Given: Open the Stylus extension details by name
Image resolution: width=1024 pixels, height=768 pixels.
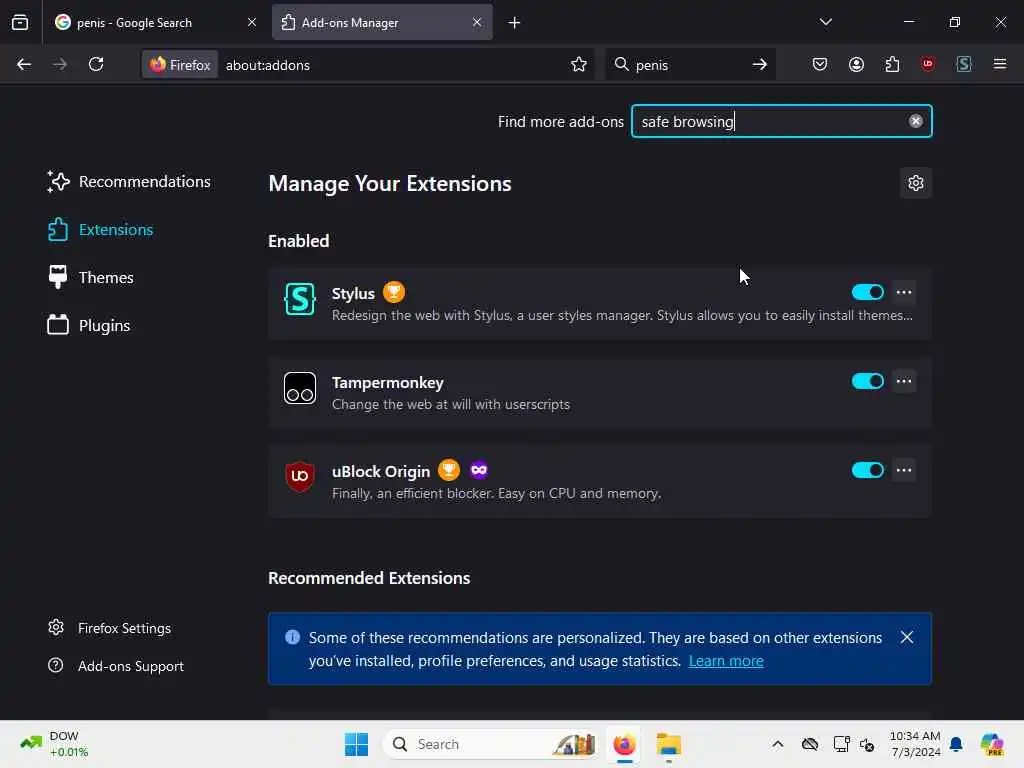Looking at the screenshot, I should (353, 293).
